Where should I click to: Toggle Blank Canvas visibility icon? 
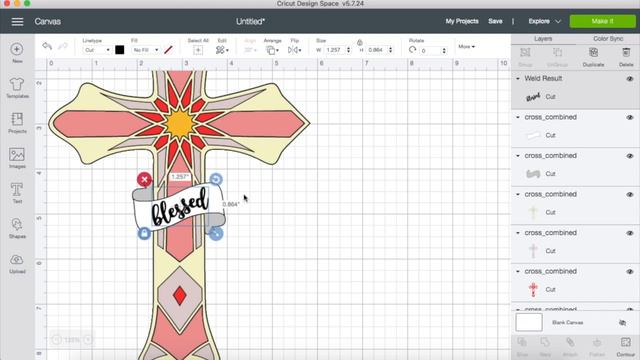pyautogui.click(x=622, y=322)
